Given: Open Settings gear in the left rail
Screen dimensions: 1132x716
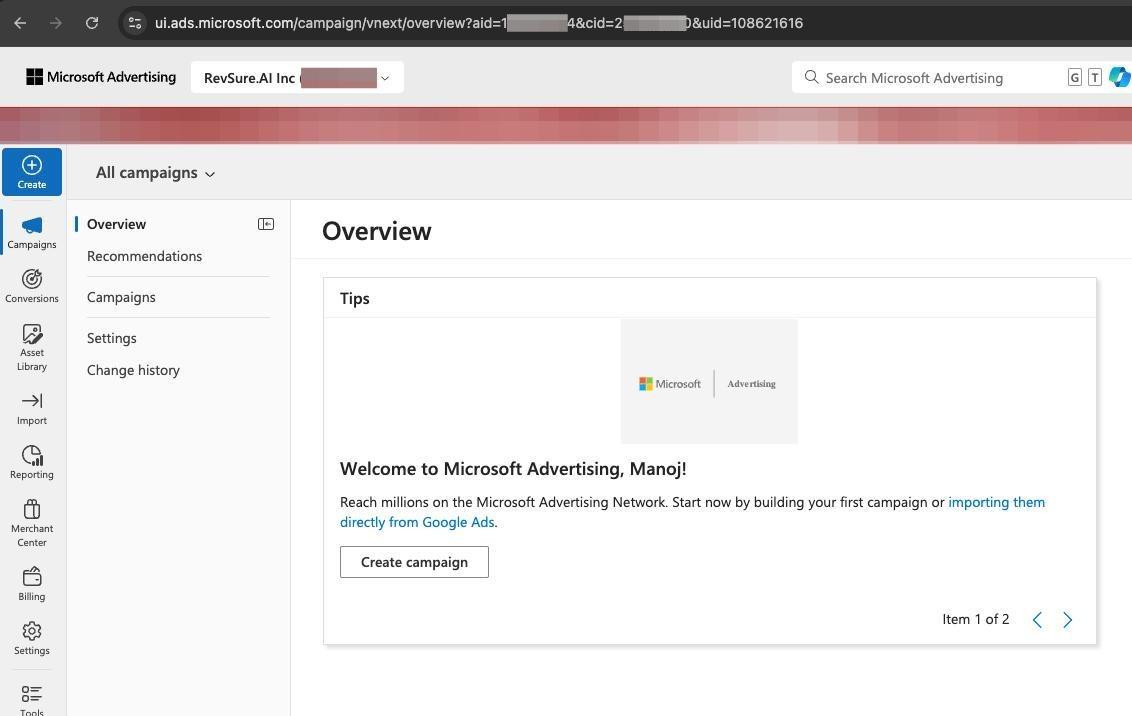Looking at the screenshot, I should 32,638.
